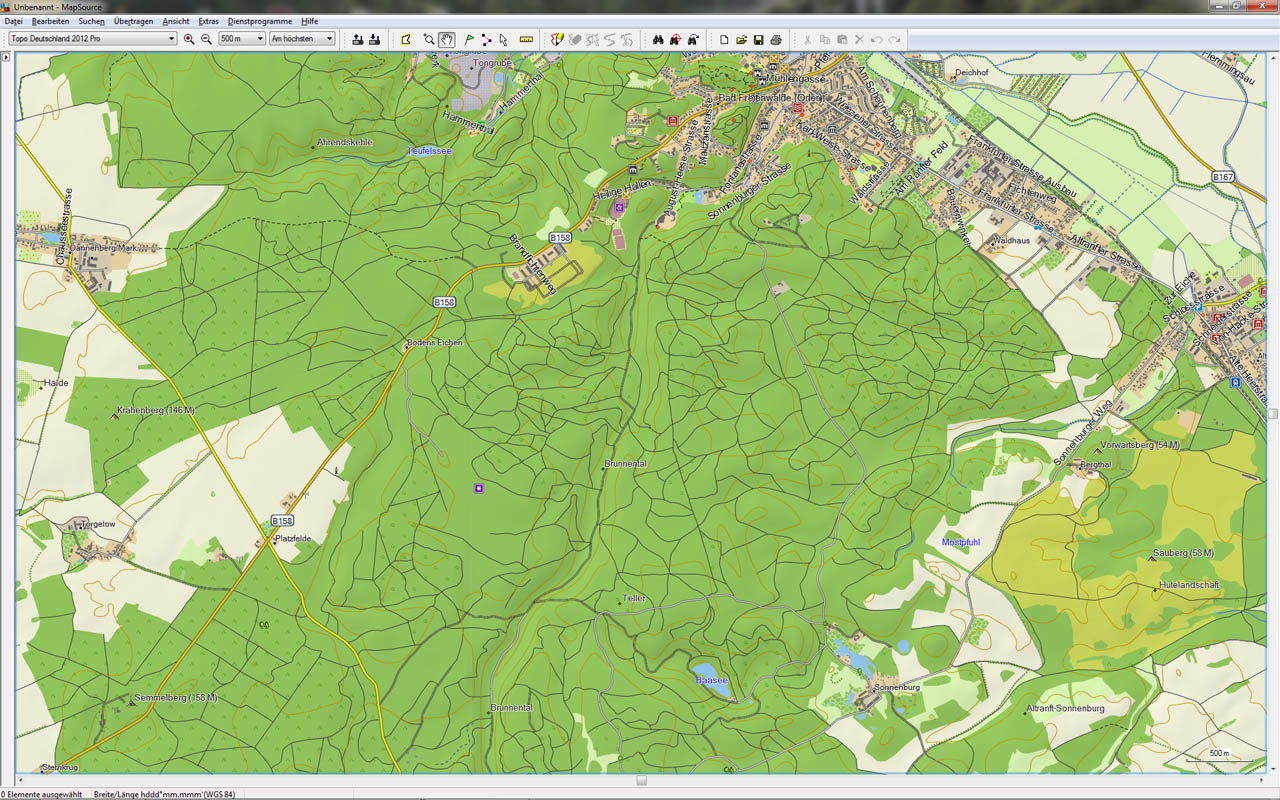The image size is (1280, 800).
Task: Save the file with diskette icon
Action: tap(758, 39)
